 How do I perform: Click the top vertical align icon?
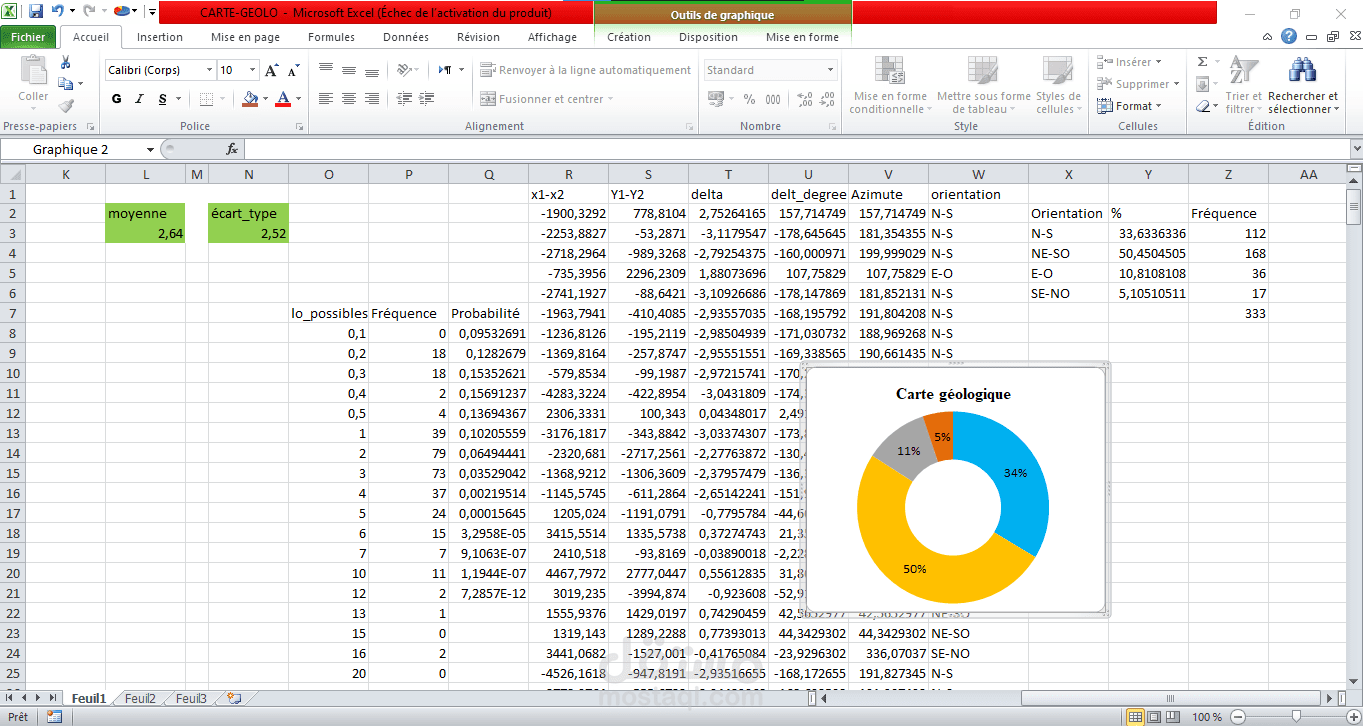point(326,70)
